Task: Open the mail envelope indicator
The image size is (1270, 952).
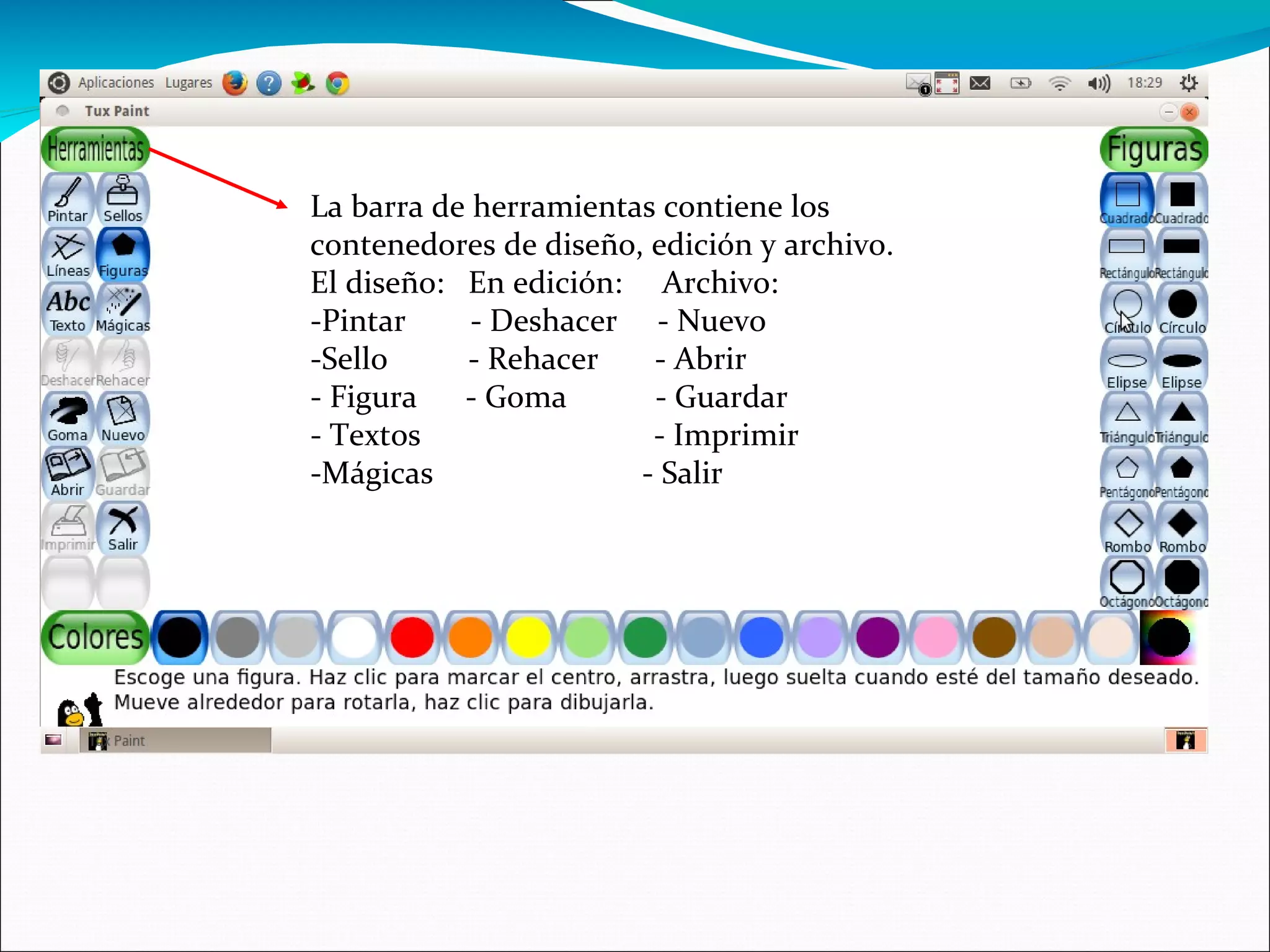Action: (980, 82)
